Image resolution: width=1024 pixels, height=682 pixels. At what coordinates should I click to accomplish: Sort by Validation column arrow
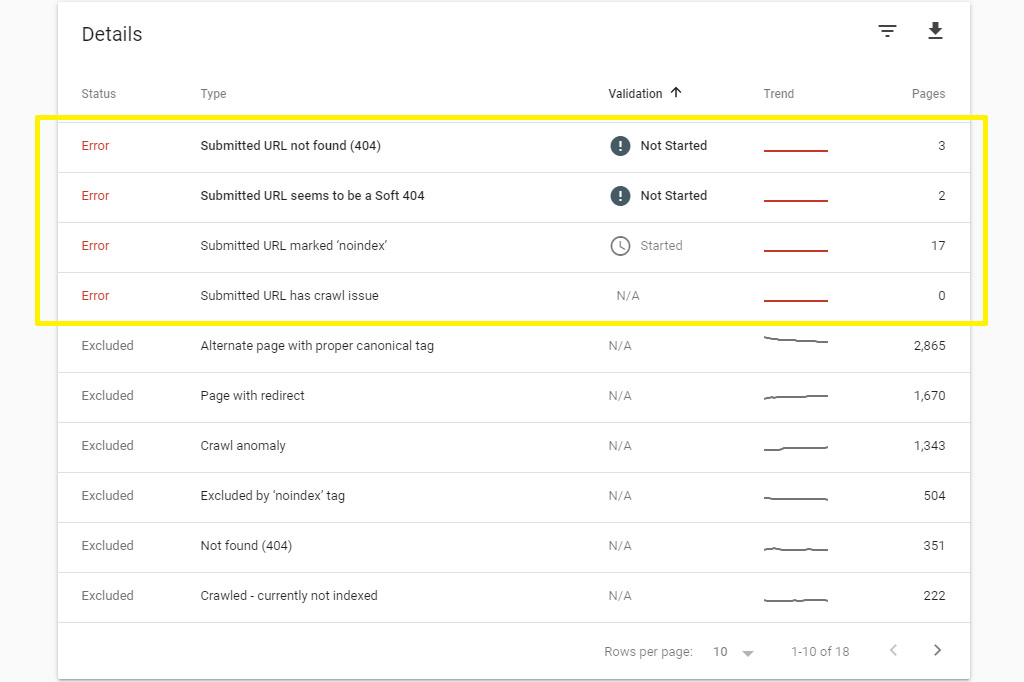pos(676,93)
